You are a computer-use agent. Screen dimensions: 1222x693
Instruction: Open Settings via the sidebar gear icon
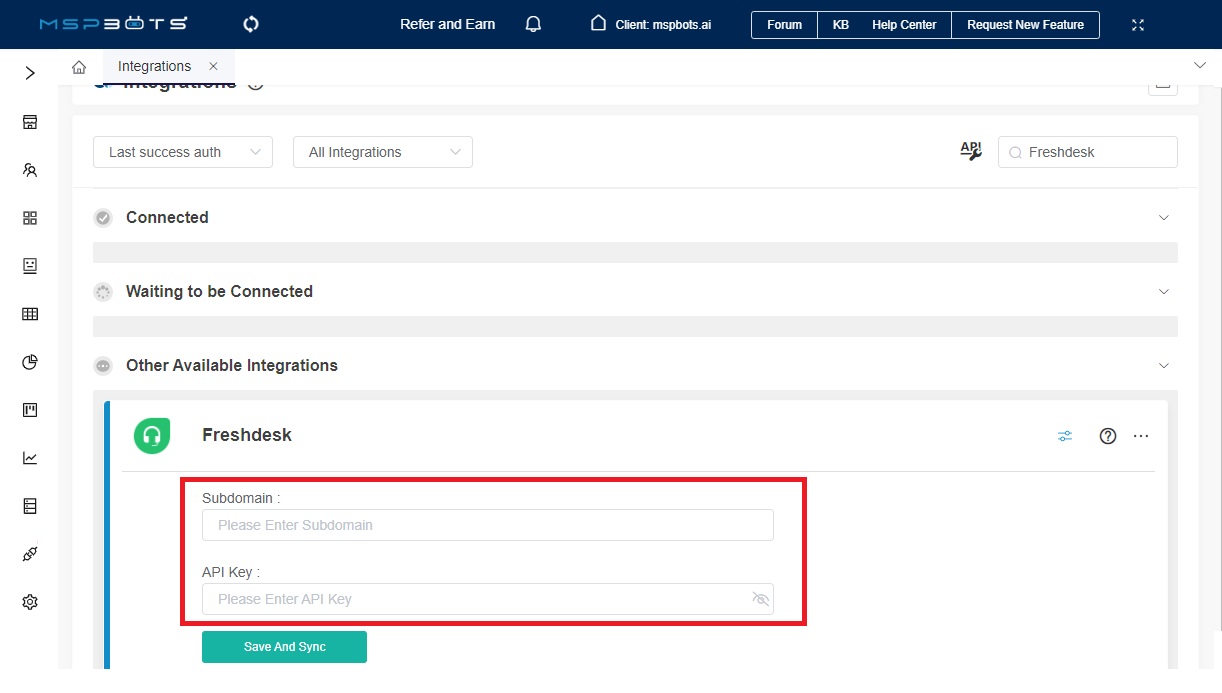pyautogui.click(x=29, y=601)
